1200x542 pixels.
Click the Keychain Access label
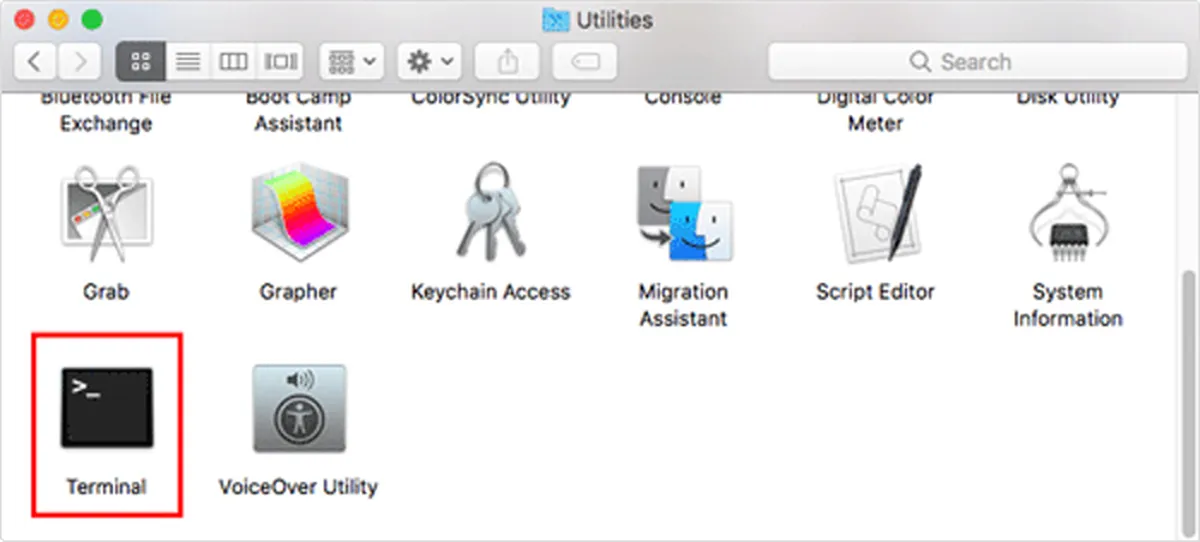pos(490,292)
